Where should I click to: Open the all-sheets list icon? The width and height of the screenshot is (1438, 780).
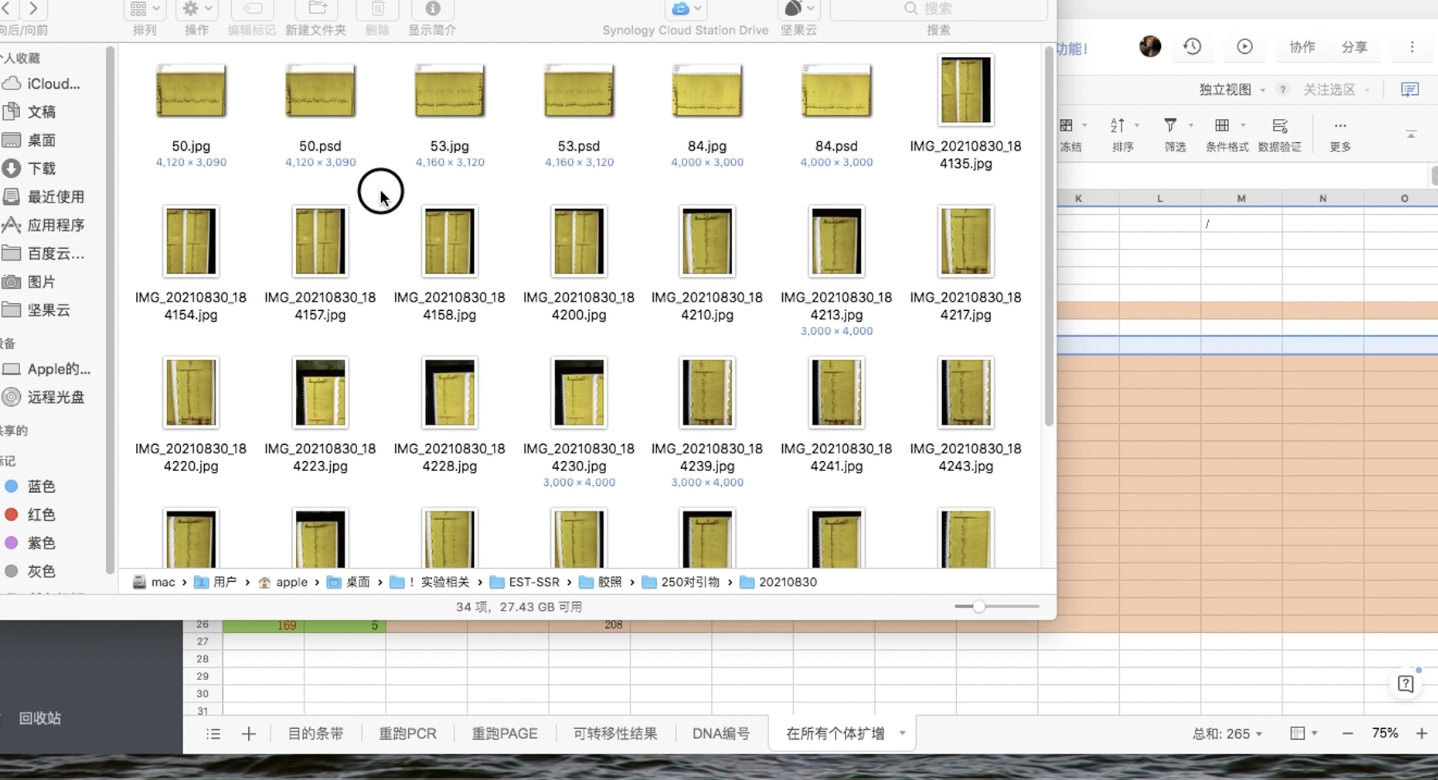tap(213, 734)
